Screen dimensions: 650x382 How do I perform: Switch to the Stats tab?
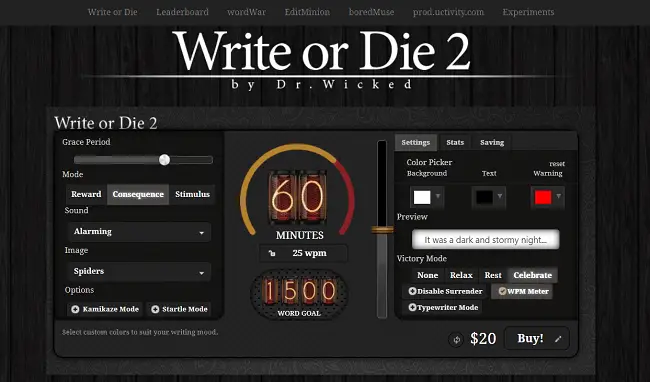[455, 143]
